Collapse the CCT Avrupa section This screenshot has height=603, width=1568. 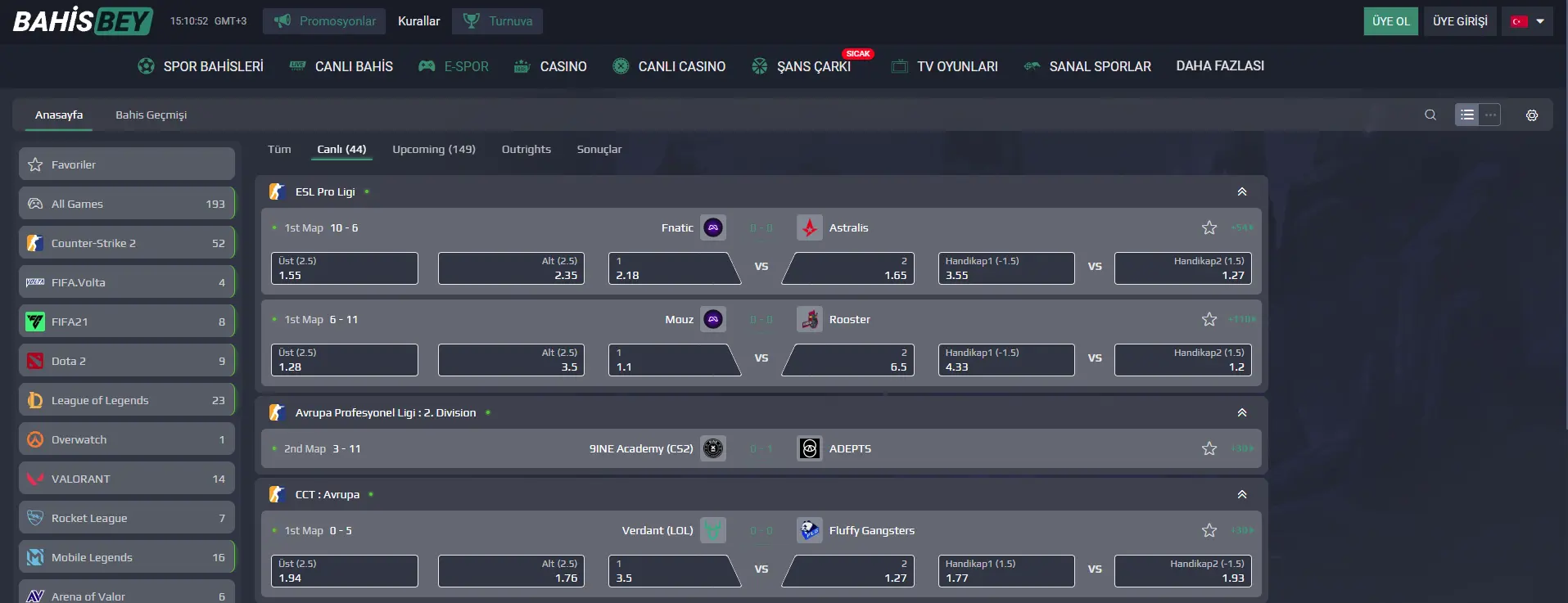(1242, 494)
